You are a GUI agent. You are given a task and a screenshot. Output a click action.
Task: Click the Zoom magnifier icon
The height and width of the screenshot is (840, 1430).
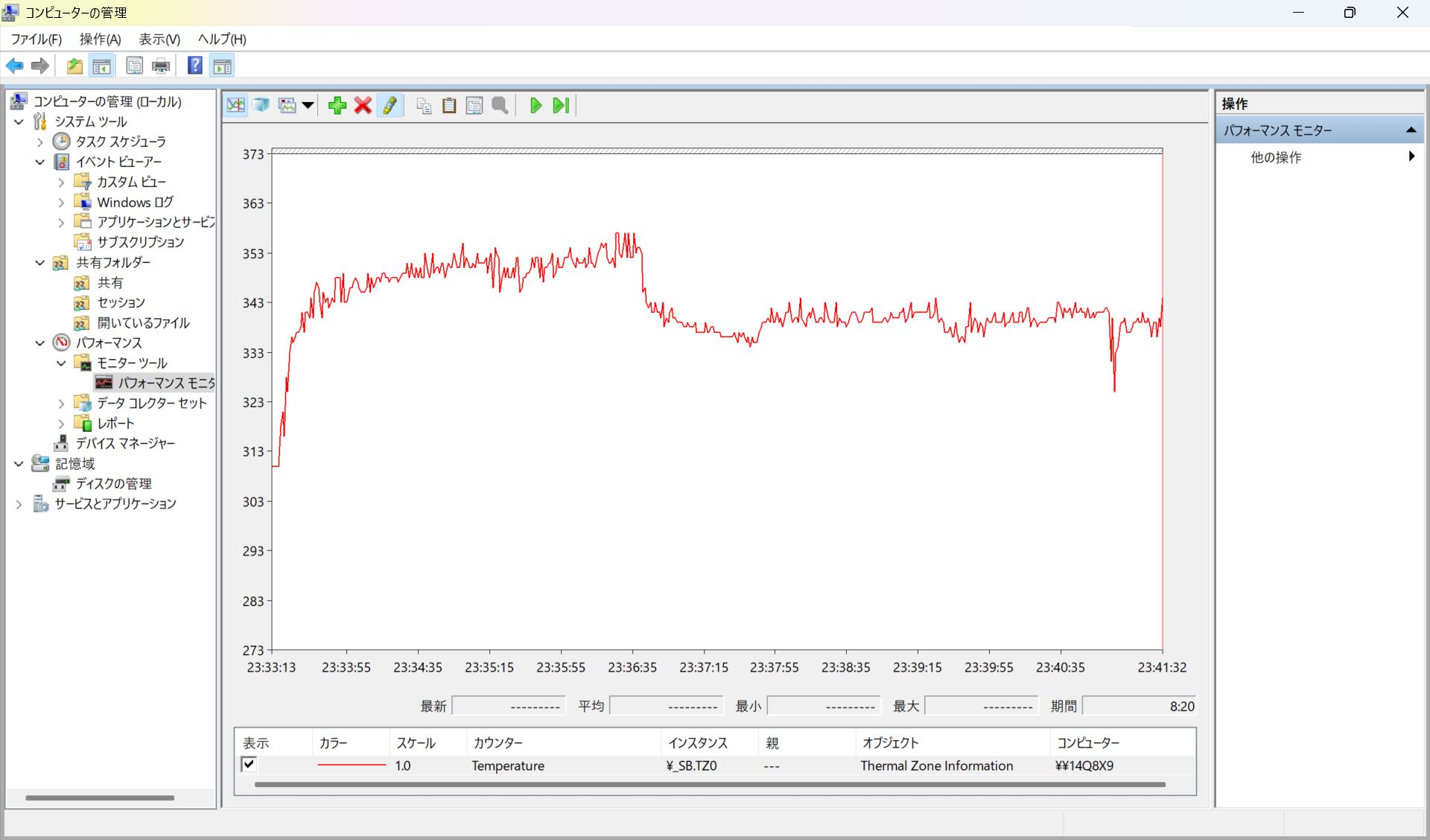500,106
